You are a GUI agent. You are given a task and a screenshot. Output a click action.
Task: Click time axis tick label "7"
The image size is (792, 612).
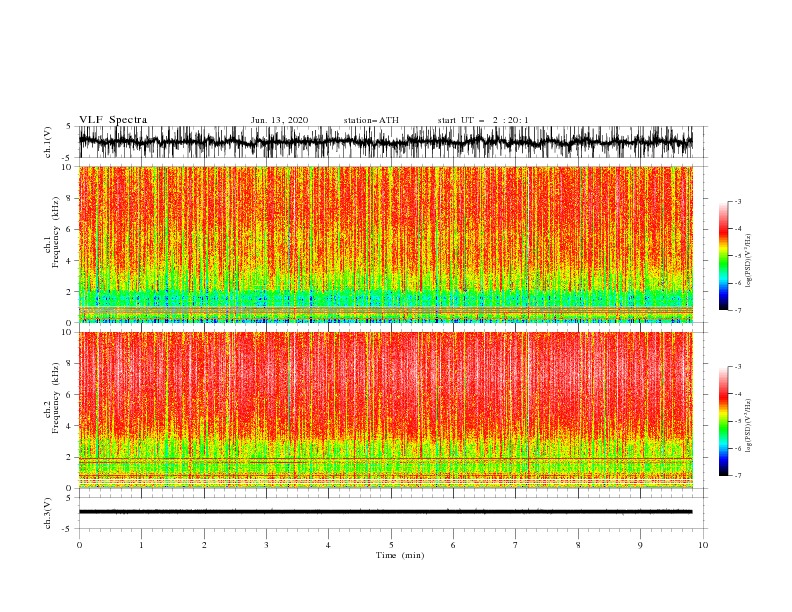point(516,545)
